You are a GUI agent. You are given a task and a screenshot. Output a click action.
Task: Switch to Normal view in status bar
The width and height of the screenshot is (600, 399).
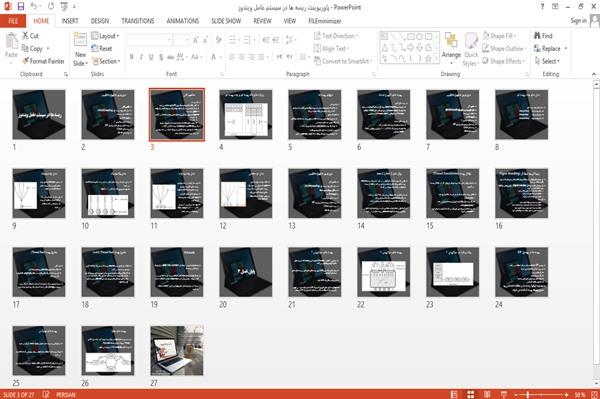click(454, 394)
